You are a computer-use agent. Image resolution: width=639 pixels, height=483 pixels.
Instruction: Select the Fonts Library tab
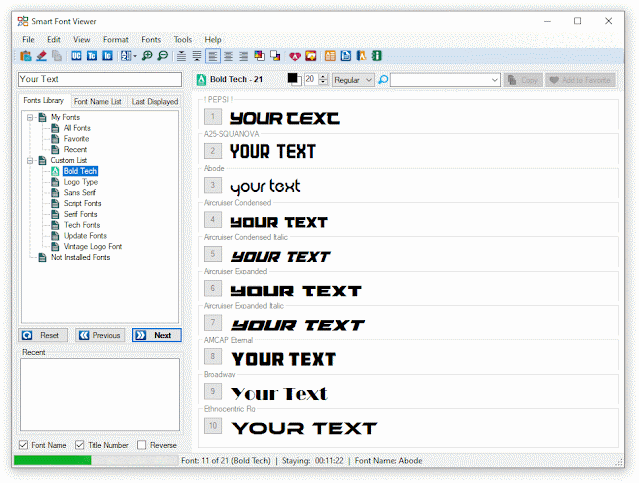[44, 100]
